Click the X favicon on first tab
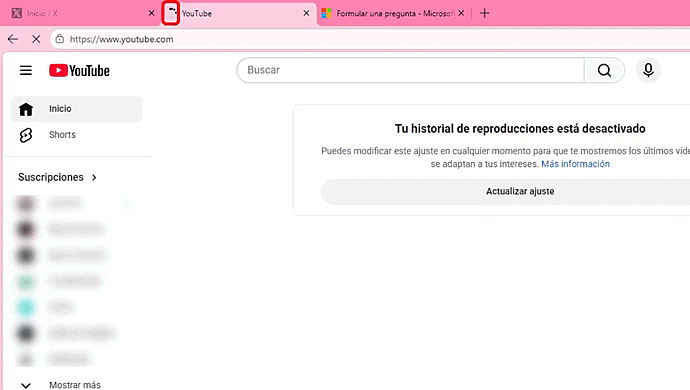This screenshot has height=390, width=690. click(17, 13)
